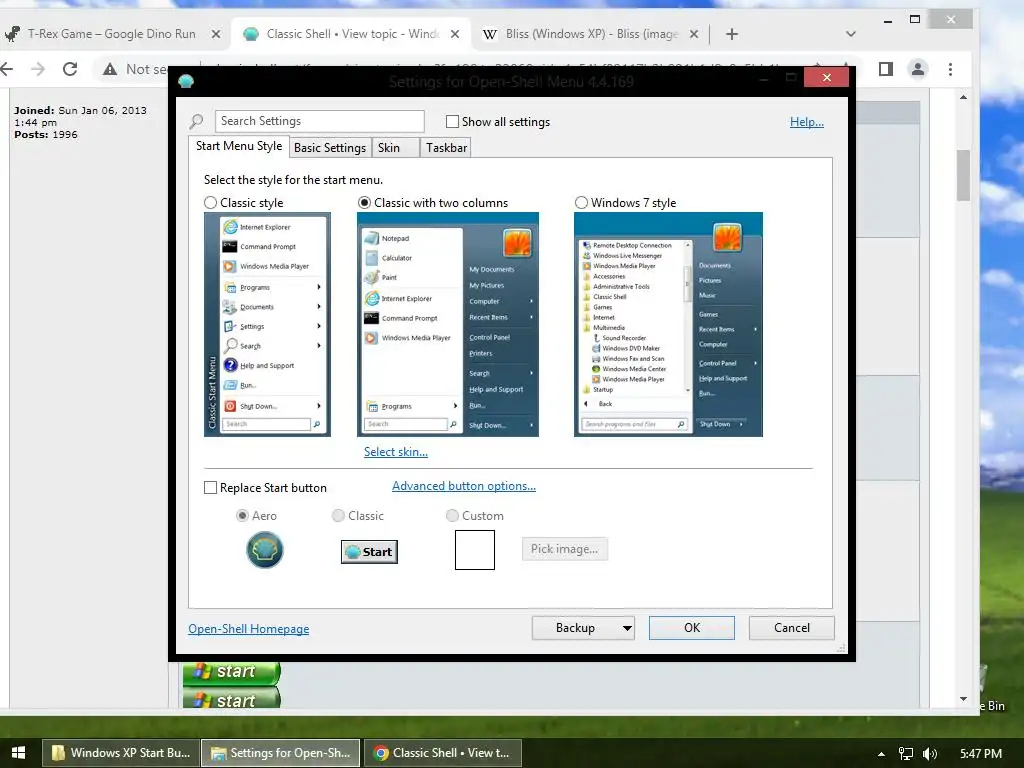This screenshot has width=1024, height=768.
Task: Open the Advanced button options link
Action: coord(464,486)
